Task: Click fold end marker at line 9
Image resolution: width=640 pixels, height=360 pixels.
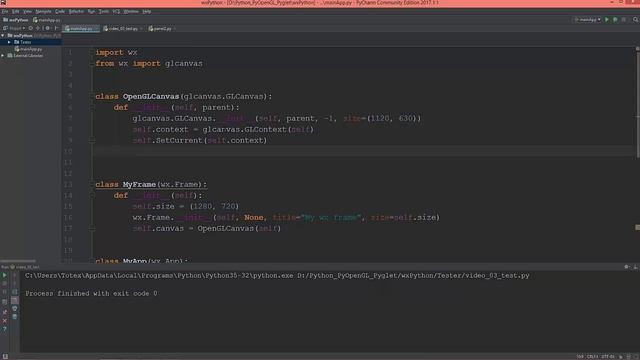Action: point(92,140)
